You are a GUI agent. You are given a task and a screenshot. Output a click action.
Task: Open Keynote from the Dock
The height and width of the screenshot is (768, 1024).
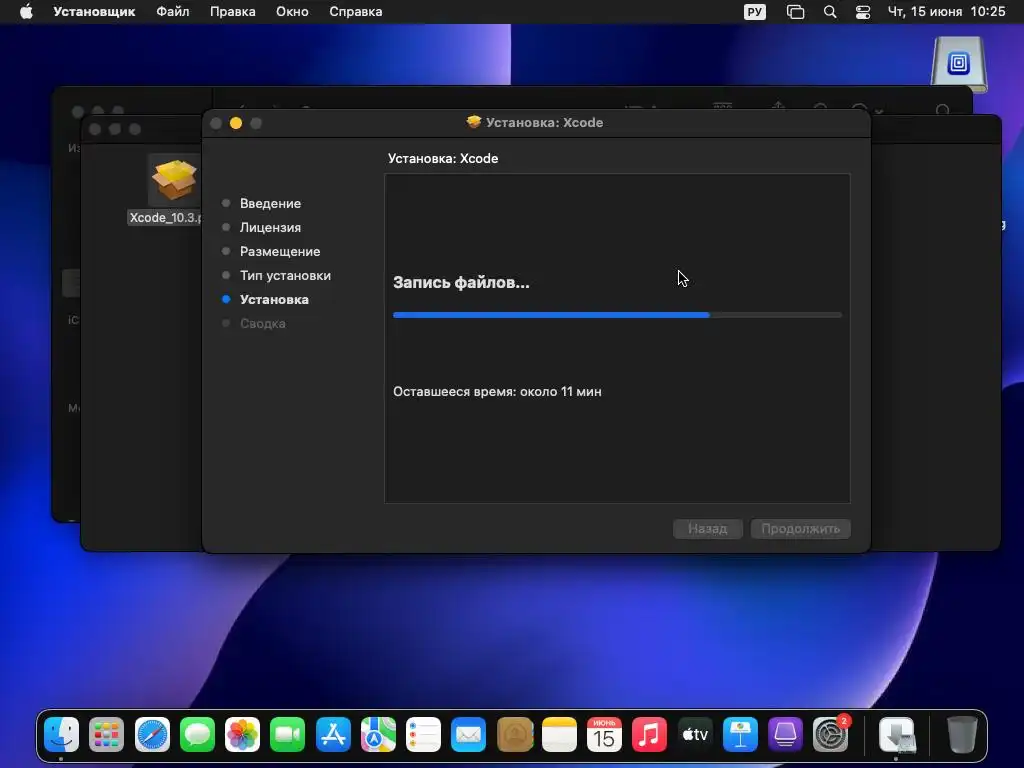[x=740, y=735]
